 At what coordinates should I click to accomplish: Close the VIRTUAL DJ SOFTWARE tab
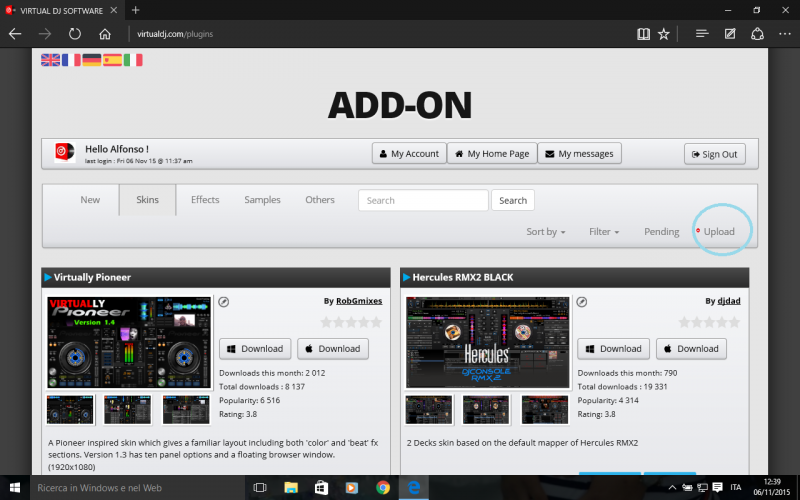tap(114, 10)
